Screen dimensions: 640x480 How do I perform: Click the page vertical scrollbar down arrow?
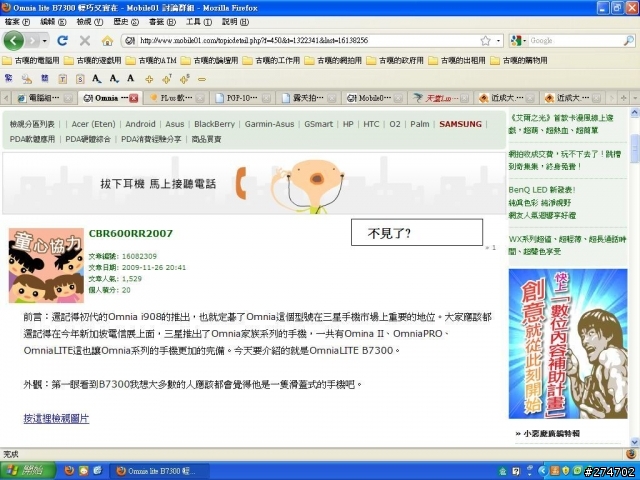tap(635, 442)
